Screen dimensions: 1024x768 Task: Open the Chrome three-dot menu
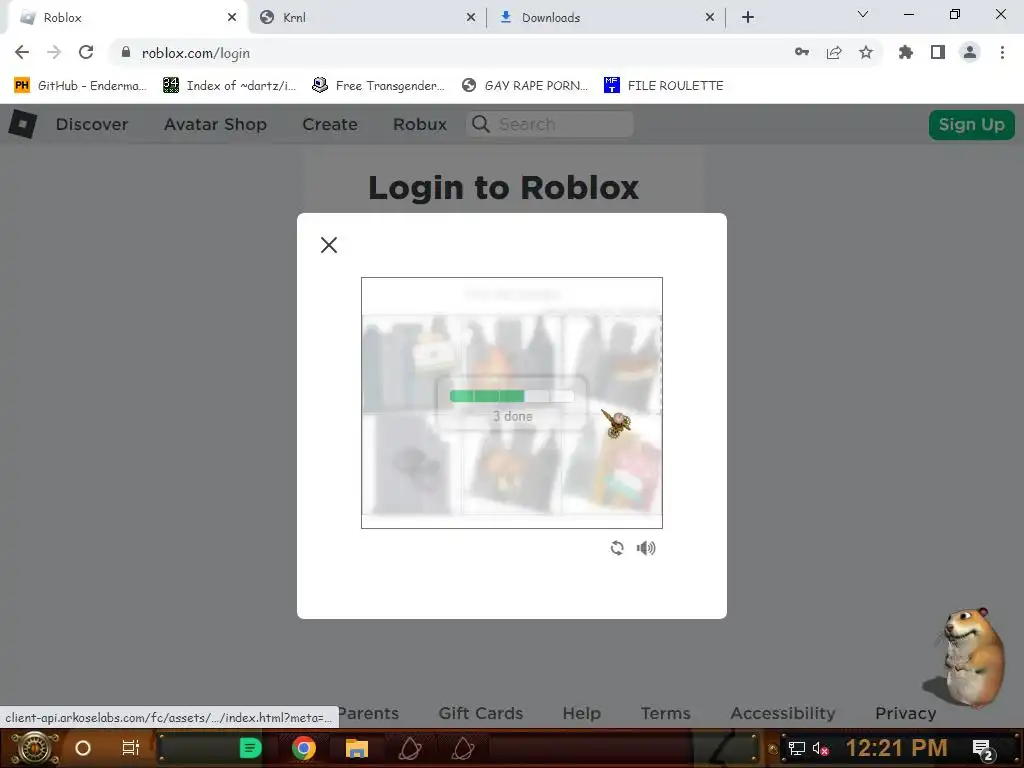pyautogui.click(x=1002, y=52)
